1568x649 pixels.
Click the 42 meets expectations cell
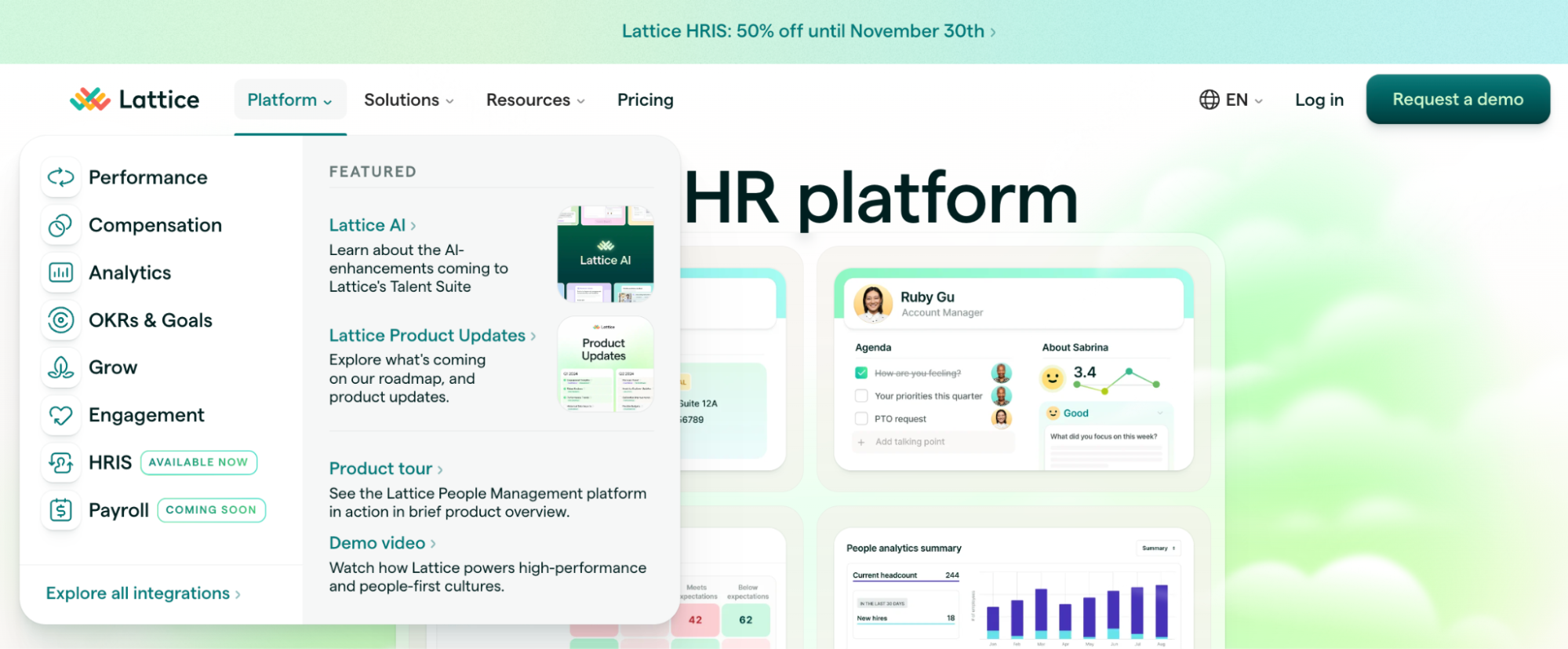tap(695, 620)
